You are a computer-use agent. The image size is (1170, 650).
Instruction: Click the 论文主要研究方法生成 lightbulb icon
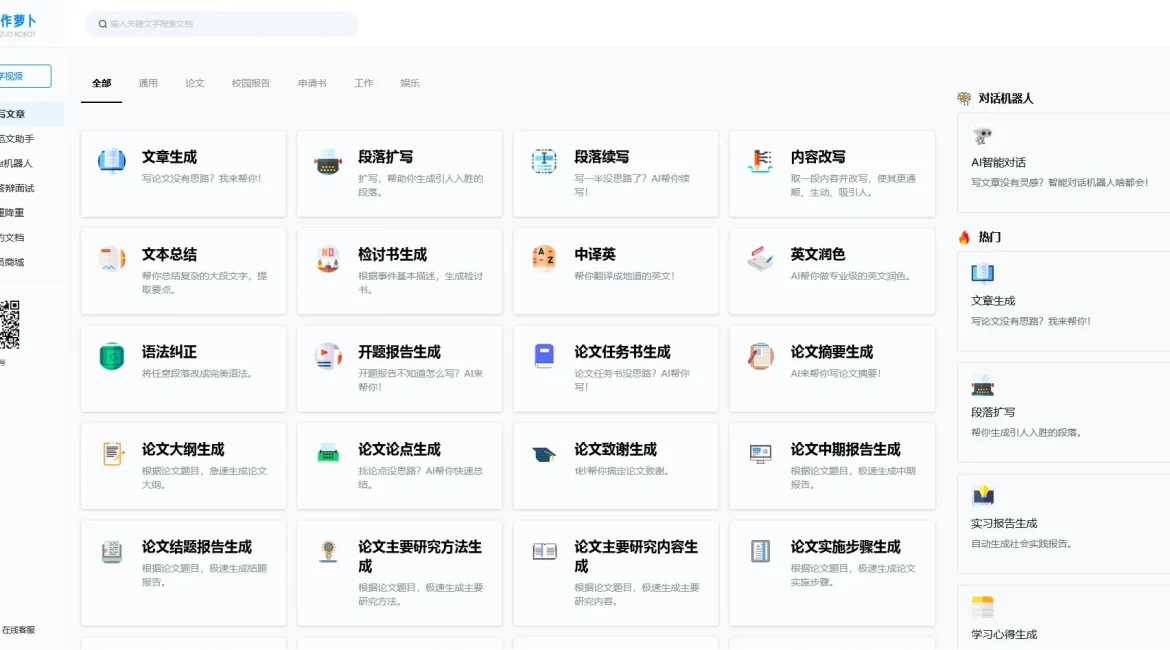click(x=328, y=551)
